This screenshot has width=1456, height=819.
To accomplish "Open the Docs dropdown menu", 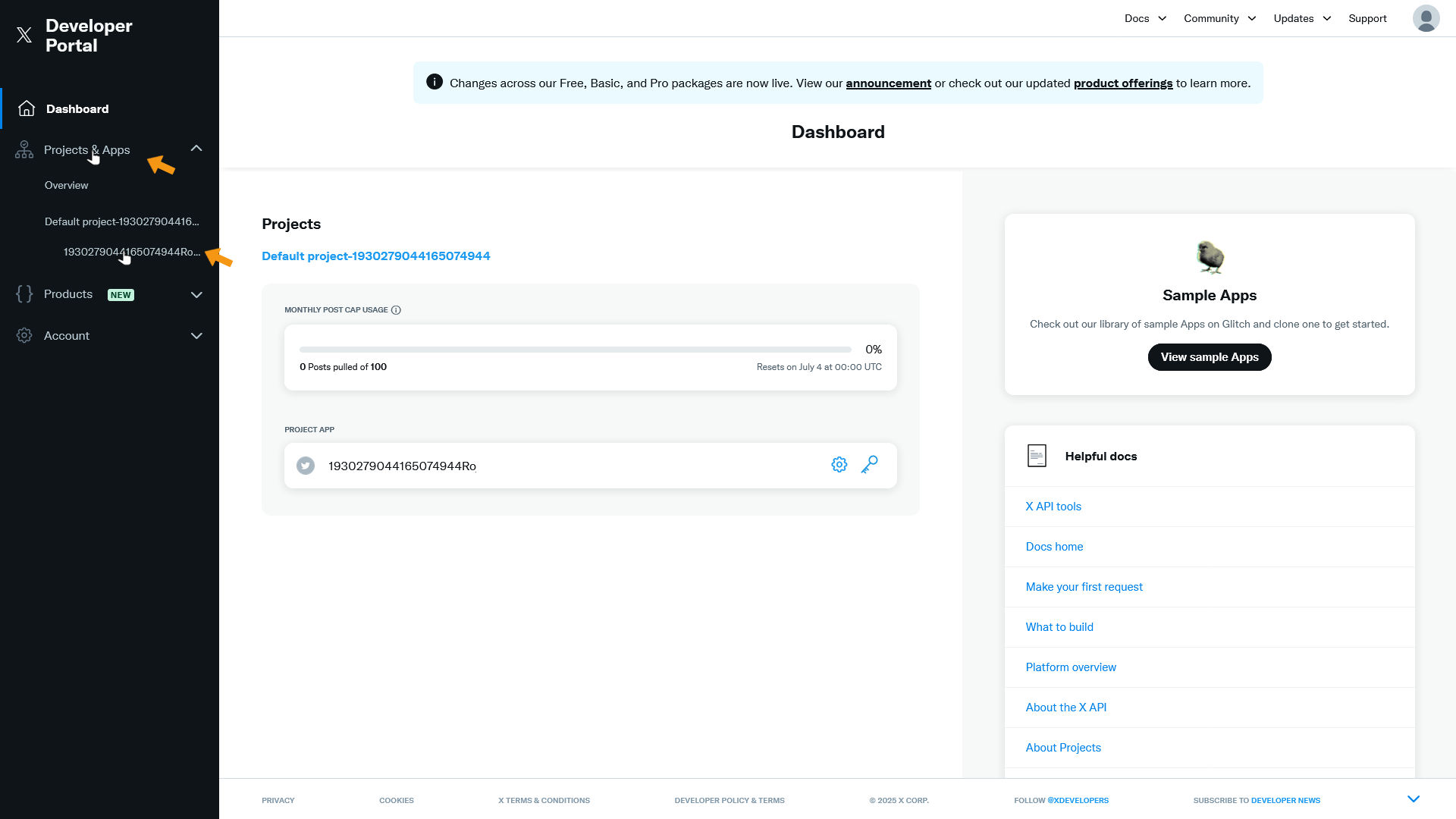I will point(1145,18).
